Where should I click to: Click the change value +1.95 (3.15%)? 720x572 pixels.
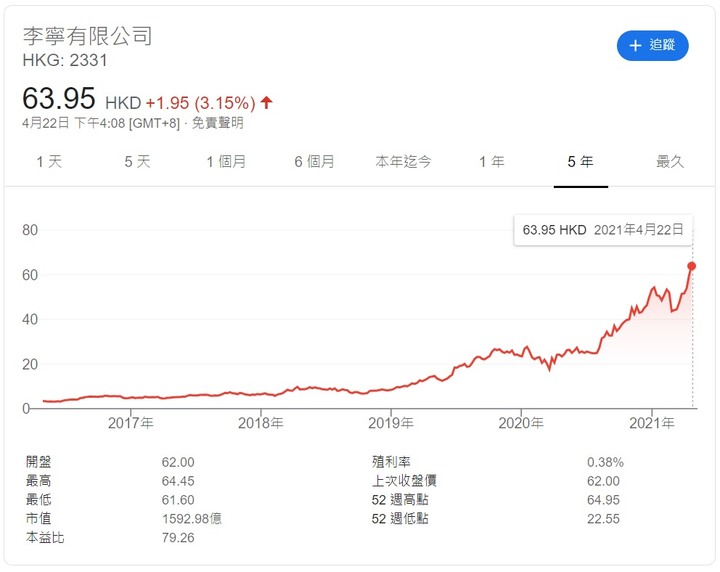200,103
